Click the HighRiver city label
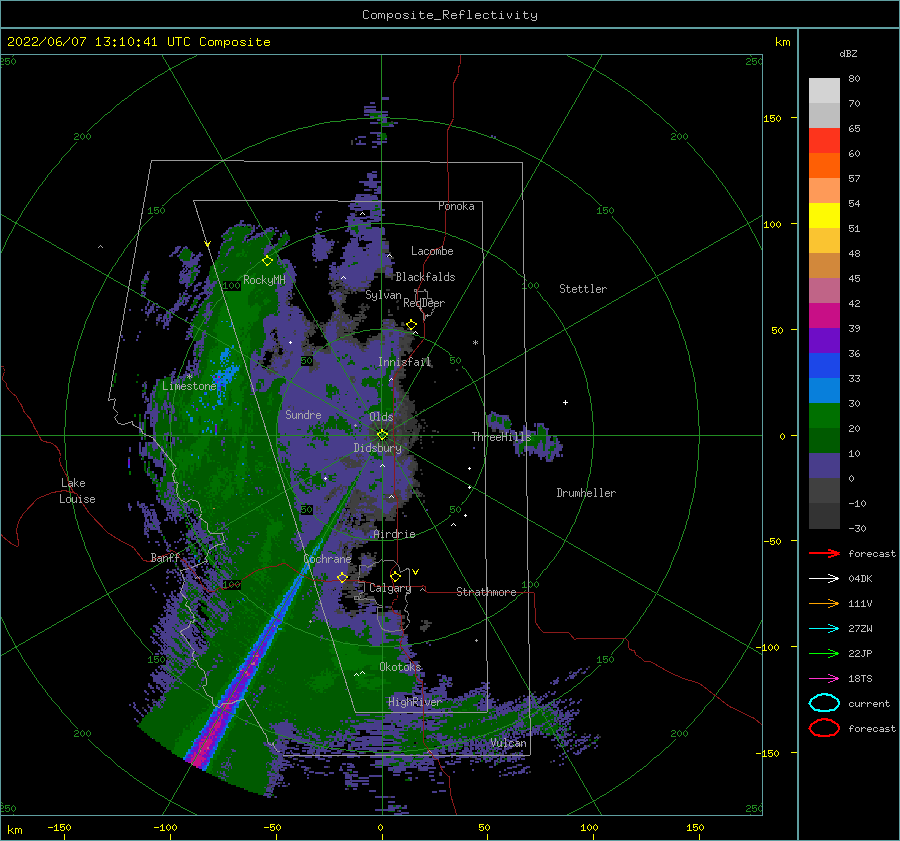The image size is (900, 841). (414, 702)
